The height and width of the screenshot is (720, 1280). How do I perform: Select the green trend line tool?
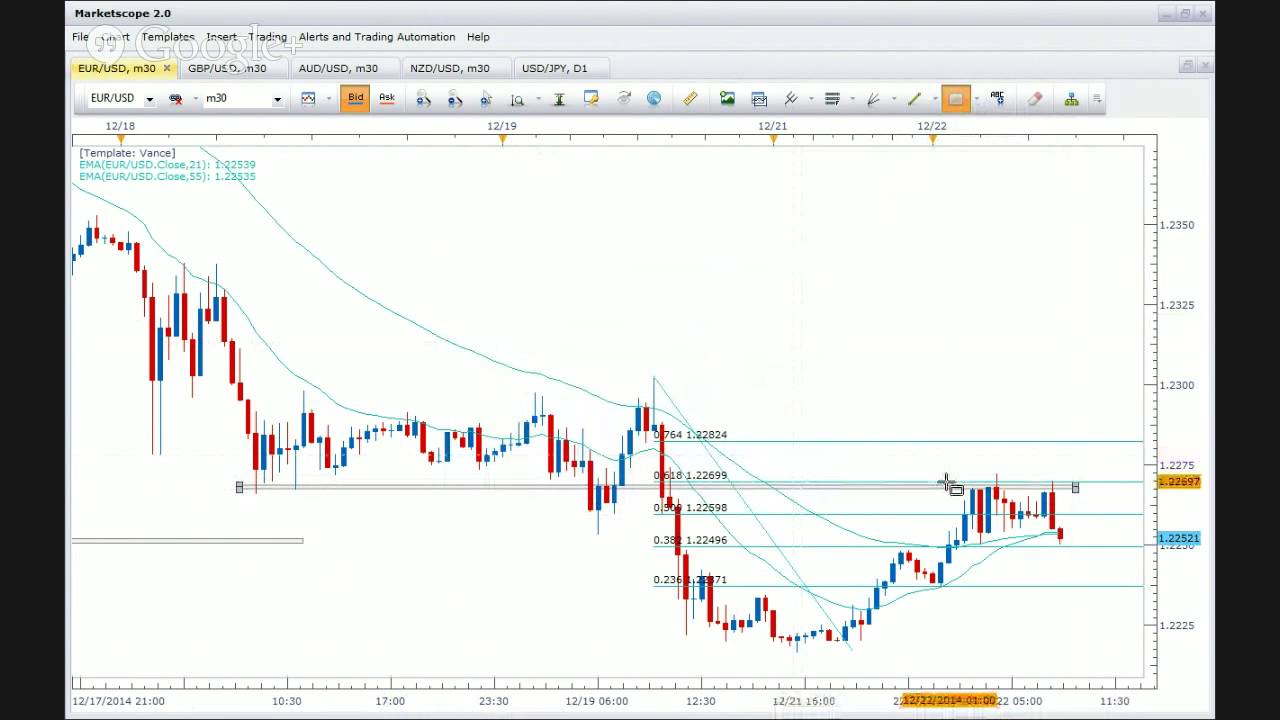[x=914, y=98]
